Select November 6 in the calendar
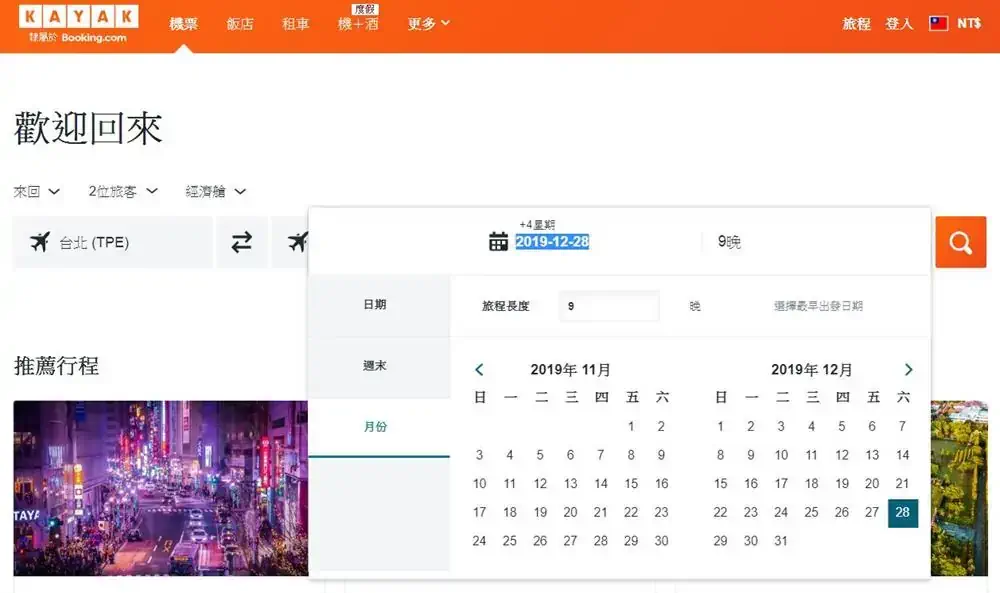The image size is (1000, 593). (x=570, y=455)
